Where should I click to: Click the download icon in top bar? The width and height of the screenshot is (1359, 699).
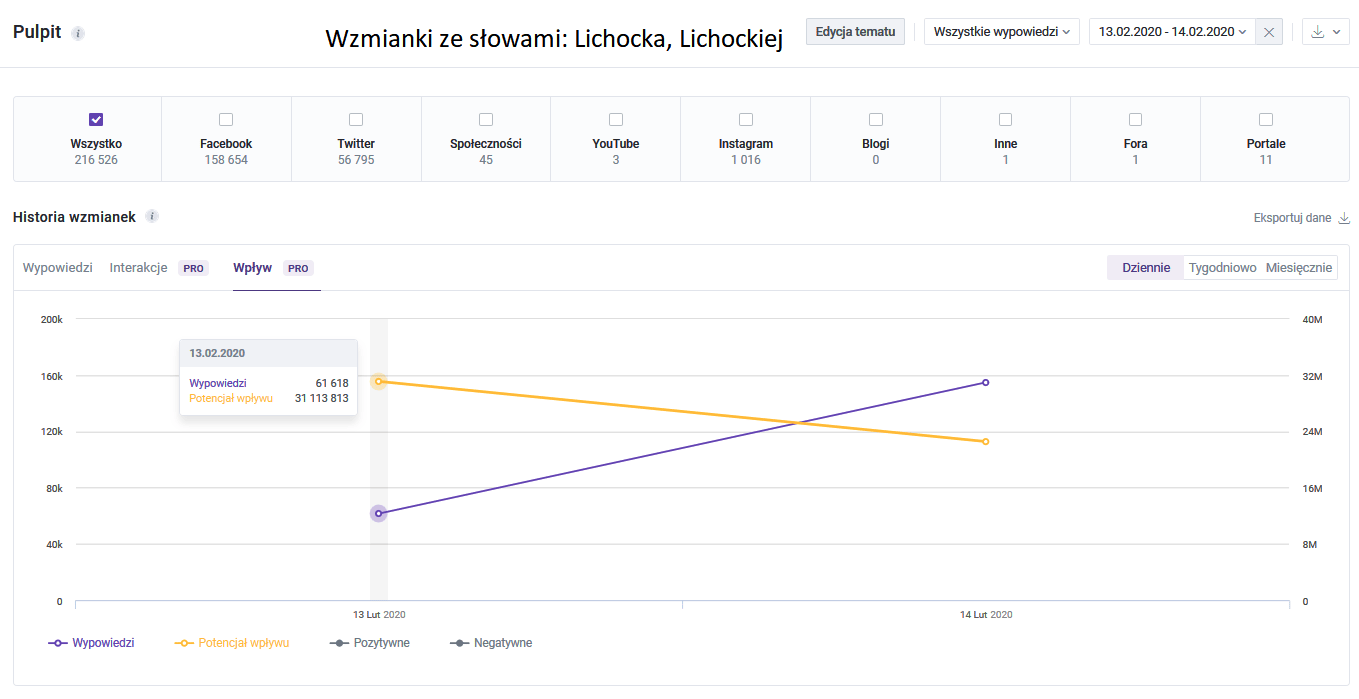[1317, 32]
